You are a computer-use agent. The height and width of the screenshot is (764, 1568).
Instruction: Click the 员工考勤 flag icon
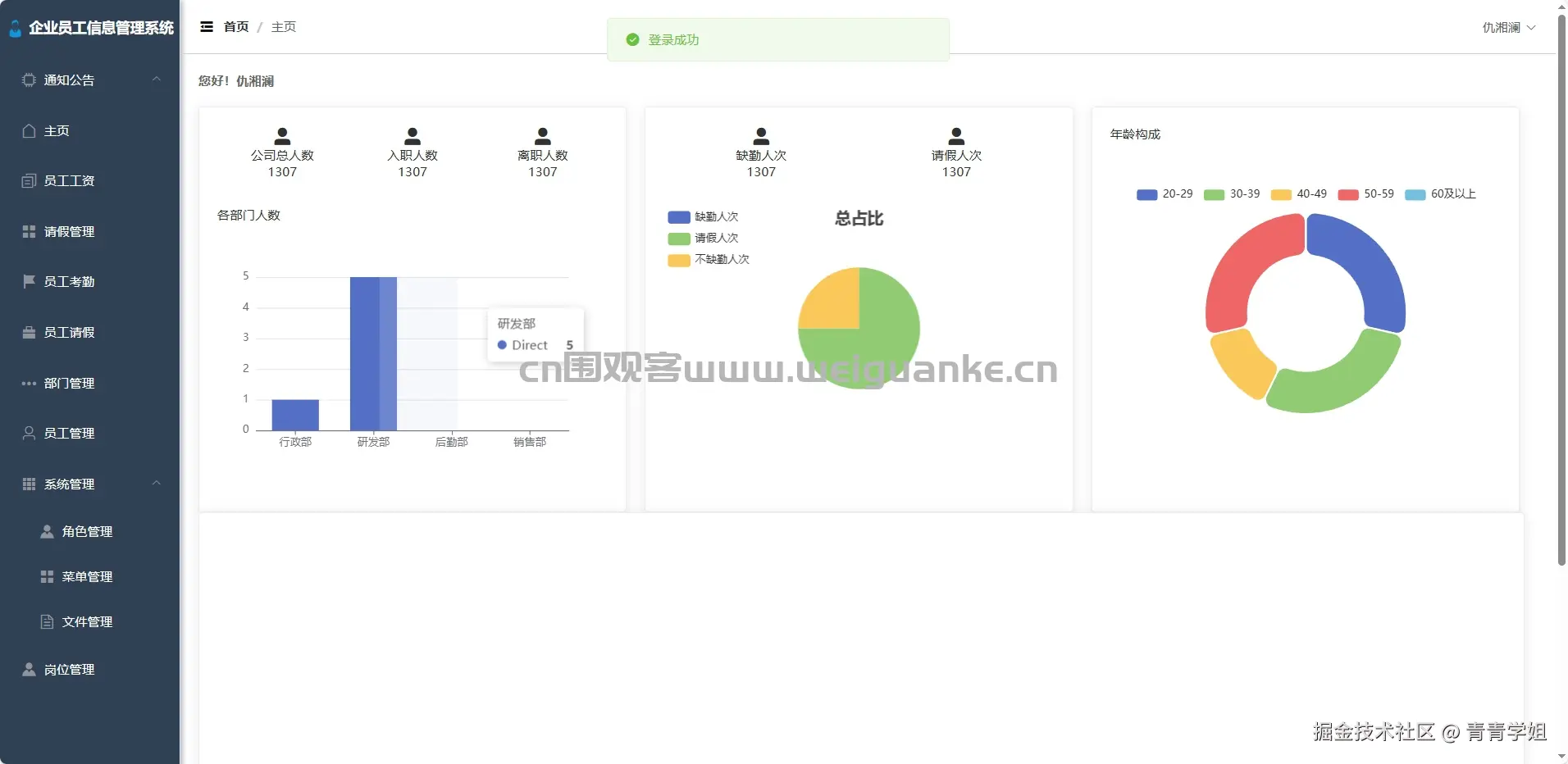tap(29, 282)
